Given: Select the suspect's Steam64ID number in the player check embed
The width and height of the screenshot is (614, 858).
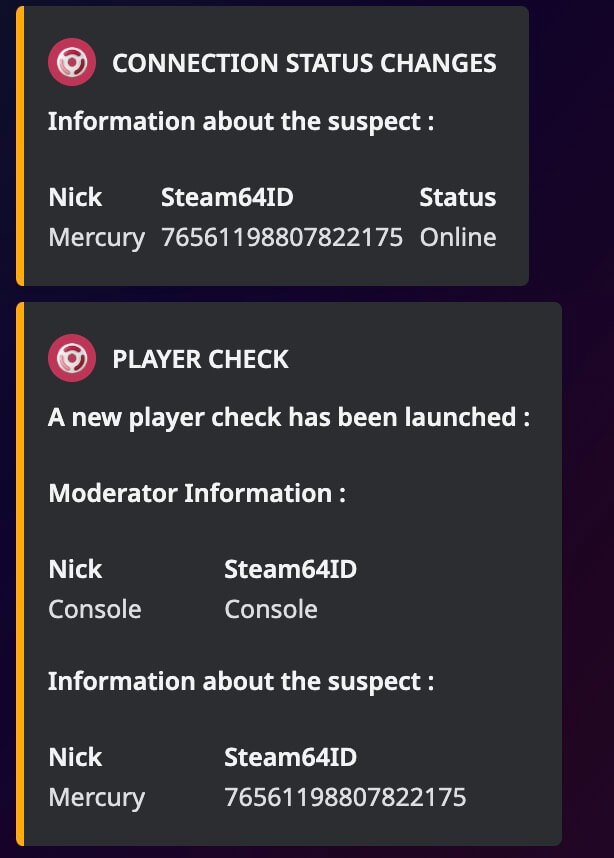Looking at the screenshot, I should coord(345,797).
